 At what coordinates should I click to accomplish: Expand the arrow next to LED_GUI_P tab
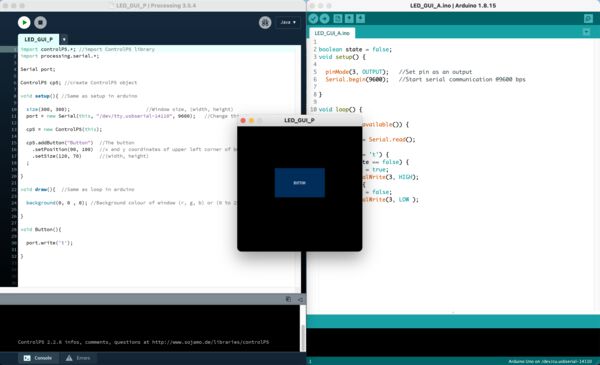[64, 39]
